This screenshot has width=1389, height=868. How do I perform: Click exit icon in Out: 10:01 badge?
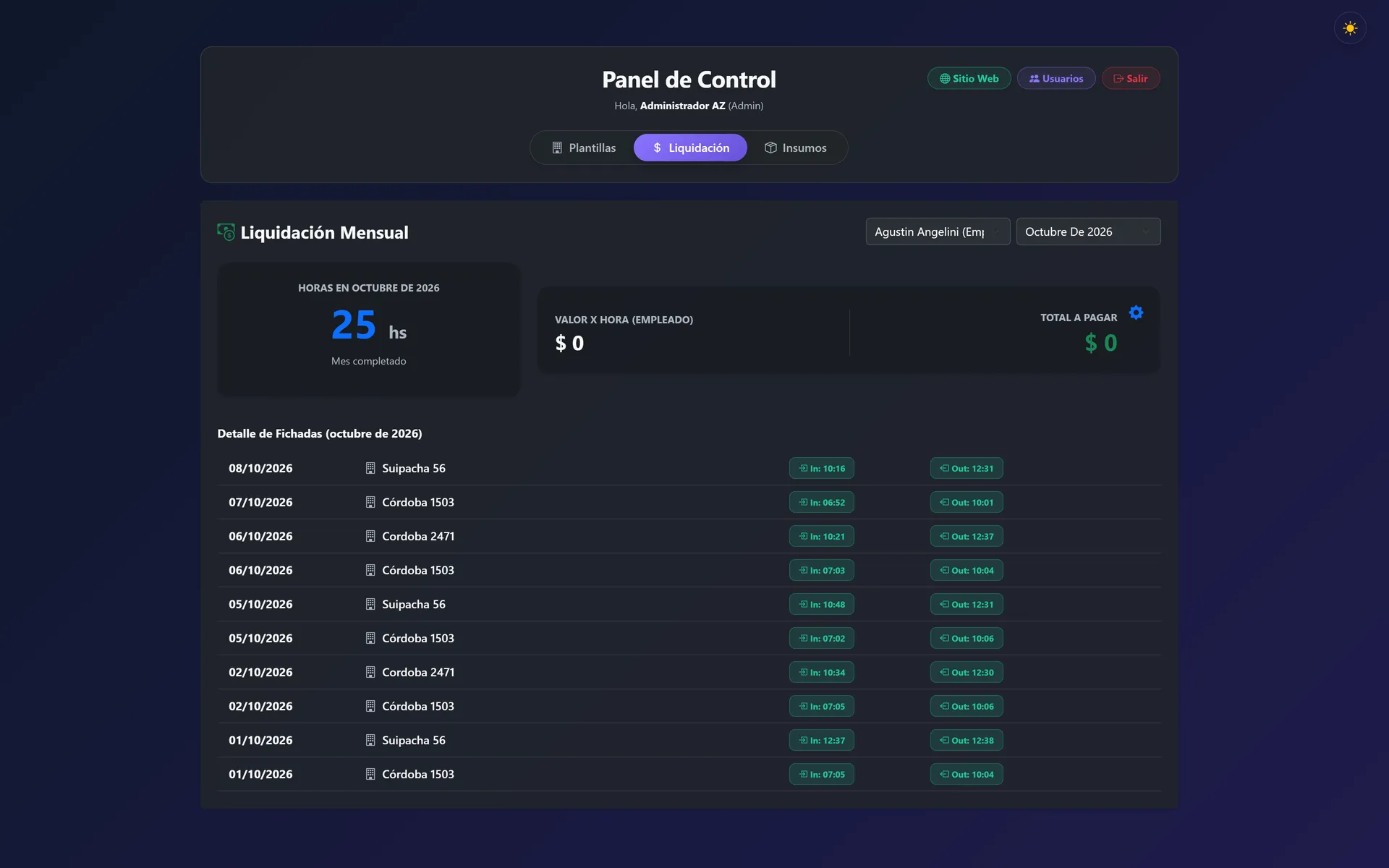click(x=944, y=502)
